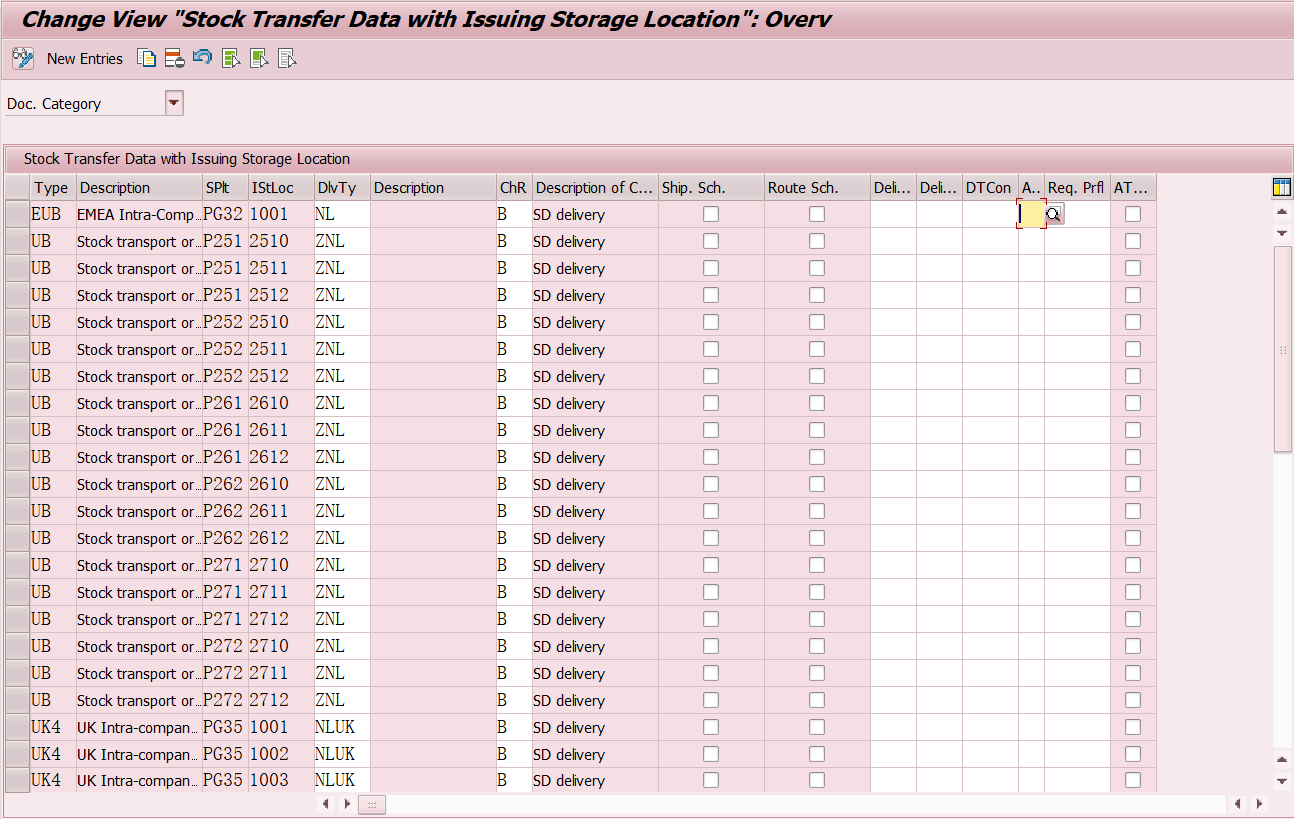Click the IStLoc value 2611 for P261
This screenshot has height=819, width=1294.
click(281, 430)
